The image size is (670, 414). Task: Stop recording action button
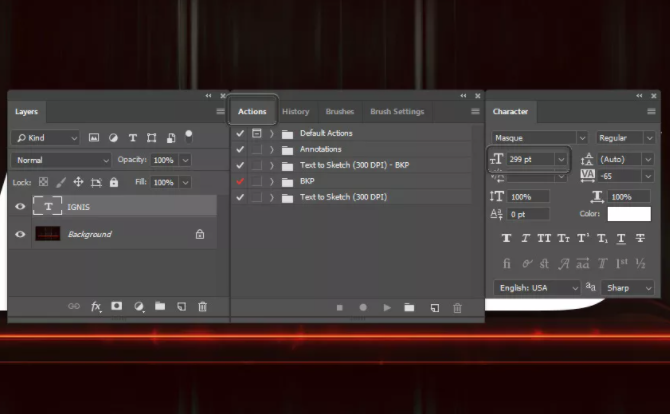(x=340, y=308)
